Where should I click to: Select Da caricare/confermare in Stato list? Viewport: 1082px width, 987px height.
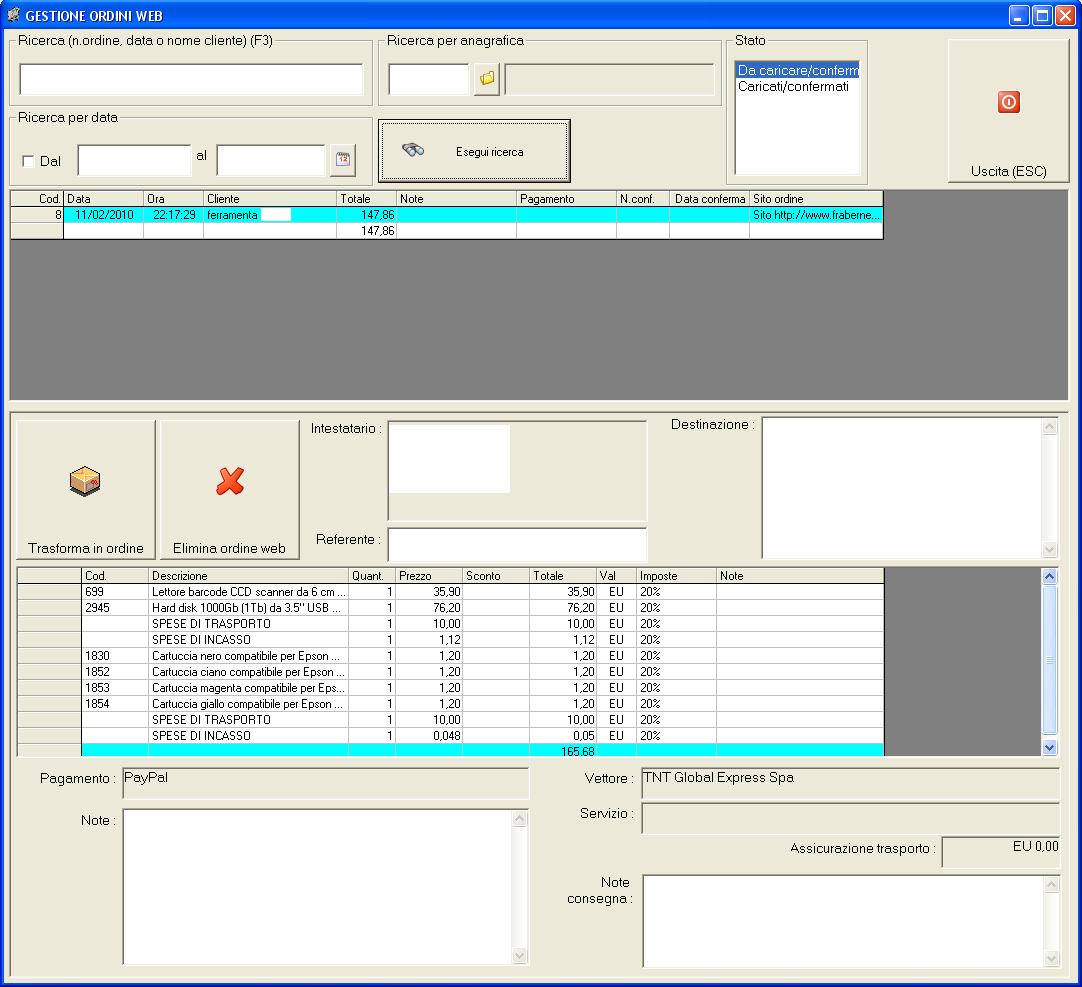[x=798, y=70]
